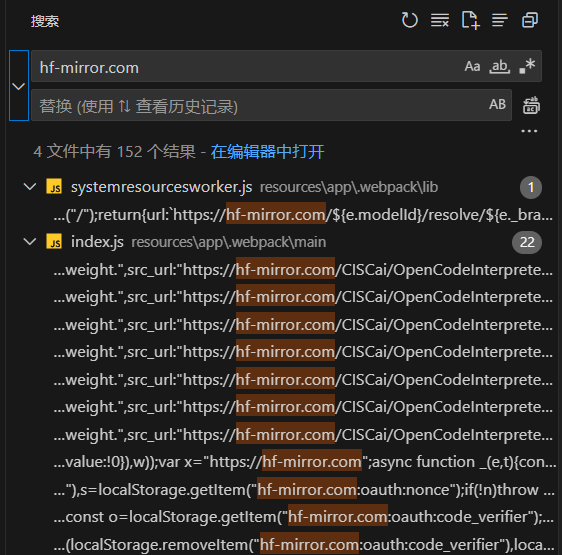This screenshot has width=562, height=555.
Task: Click the 1 result count badge
Action: [531, 187]
